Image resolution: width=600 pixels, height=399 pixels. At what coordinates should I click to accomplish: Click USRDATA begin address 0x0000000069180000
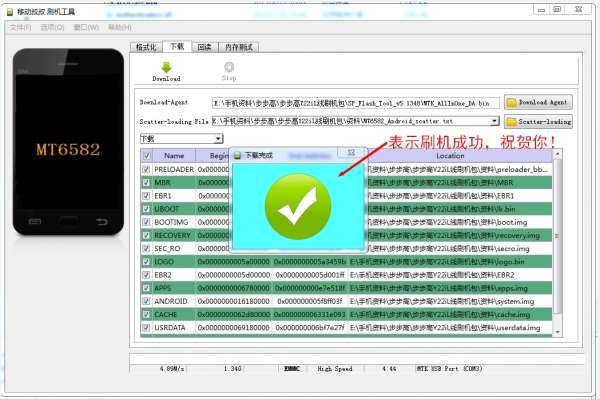(x=233, y=327)
